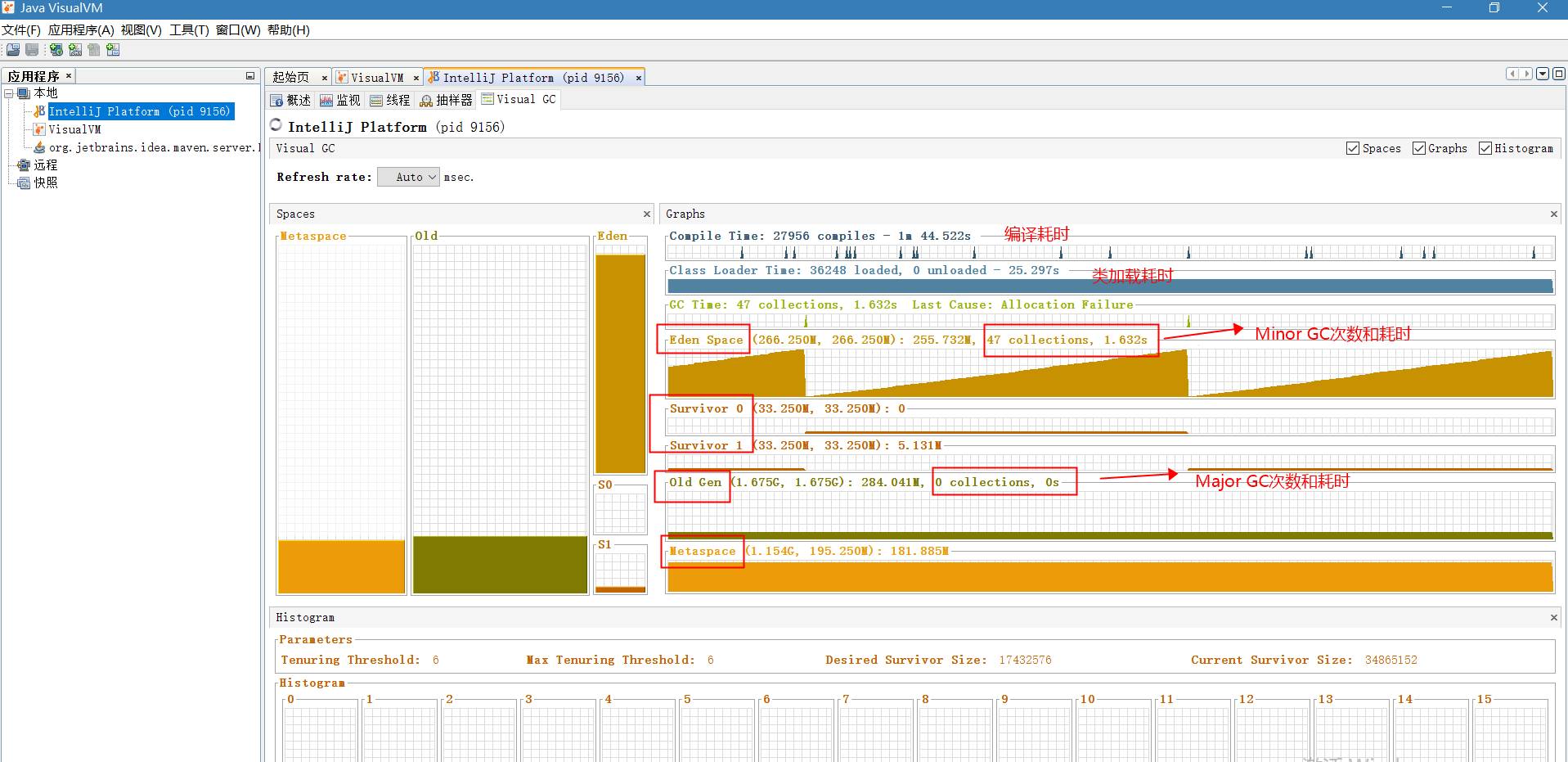Click the Eden Space usage graph
The height and width of the screenshot is (762, 1568).
(1110, 372)
